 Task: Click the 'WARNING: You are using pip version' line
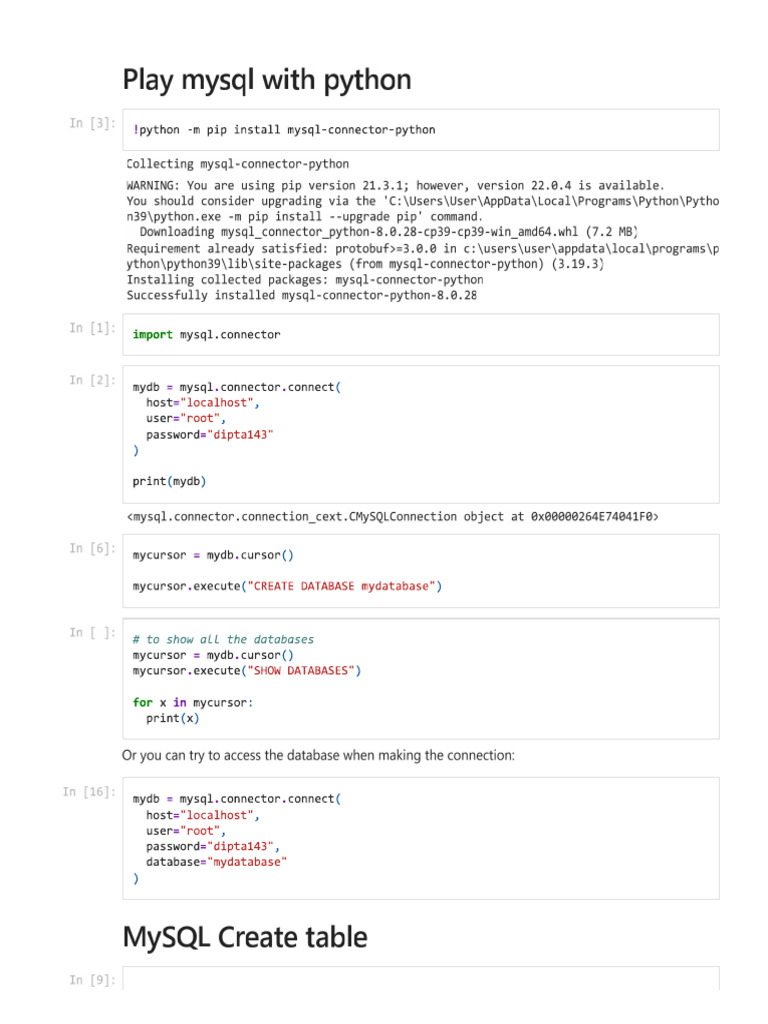(395, 185)
